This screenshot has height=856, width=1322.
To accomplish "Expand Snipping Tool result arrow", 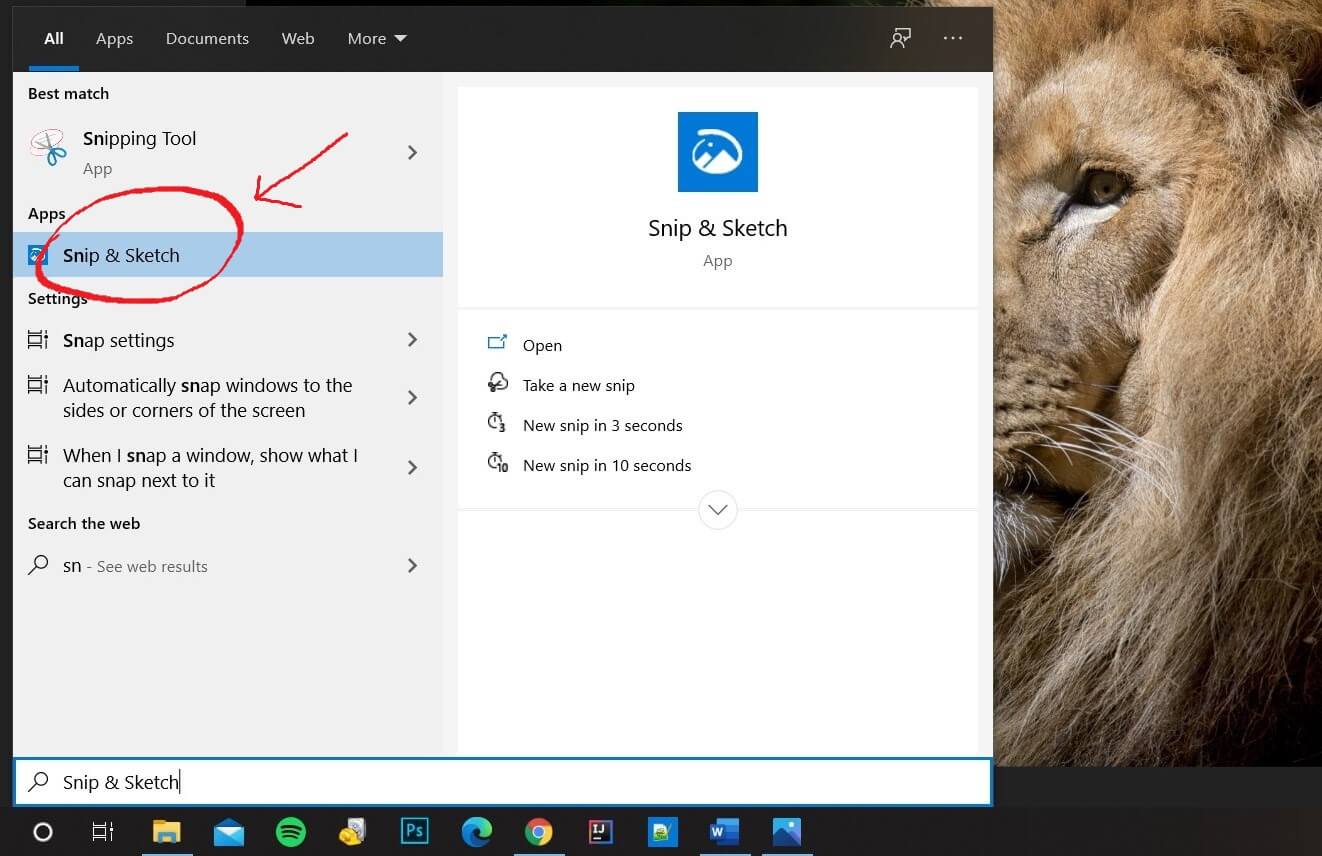I will [412, 152].
